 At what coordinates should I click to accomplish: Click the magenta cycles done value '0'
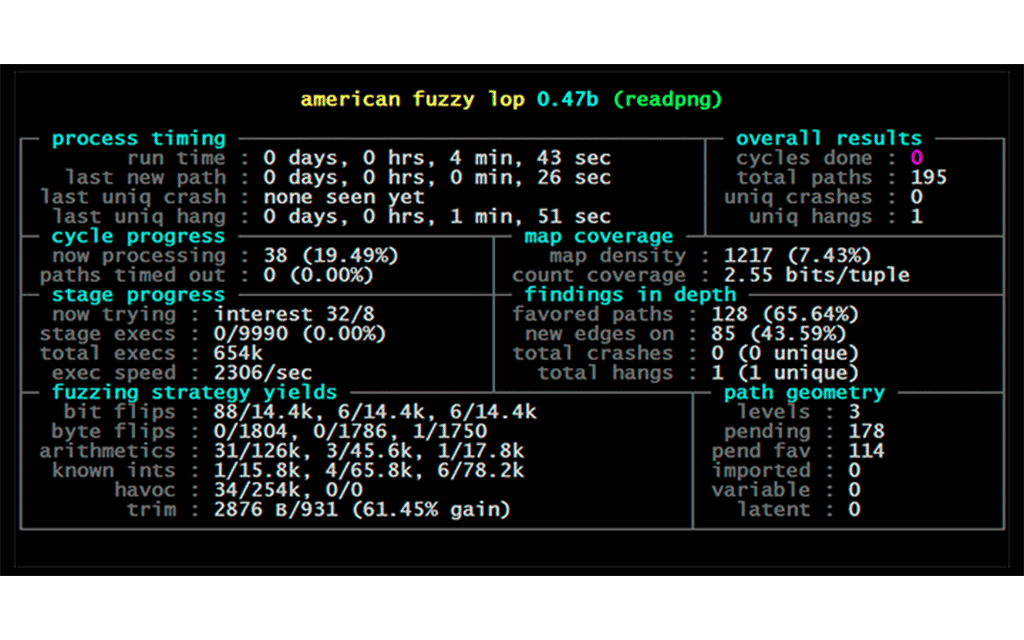coord(917,159)
